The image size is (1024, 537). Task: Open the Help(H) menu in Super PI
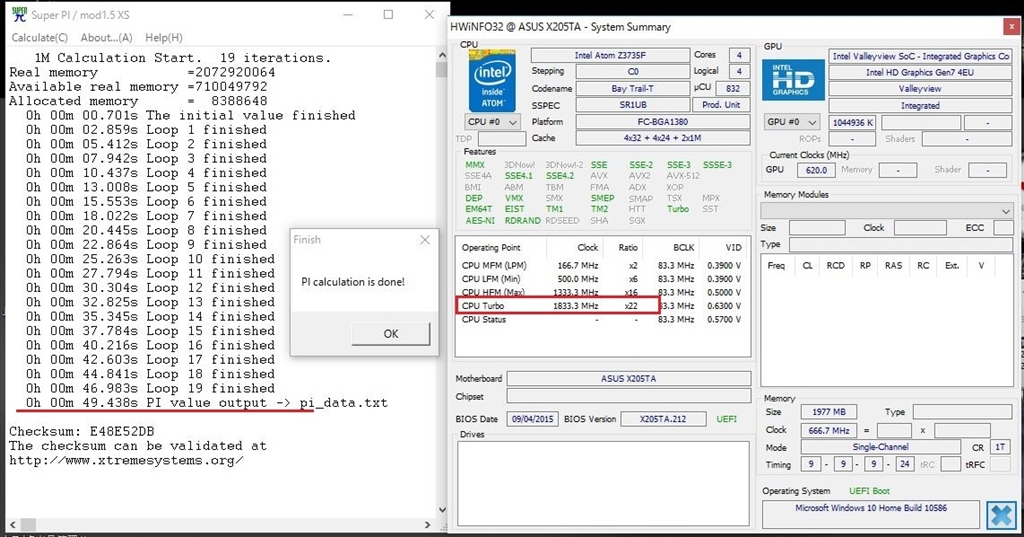[x=164, y=38]
